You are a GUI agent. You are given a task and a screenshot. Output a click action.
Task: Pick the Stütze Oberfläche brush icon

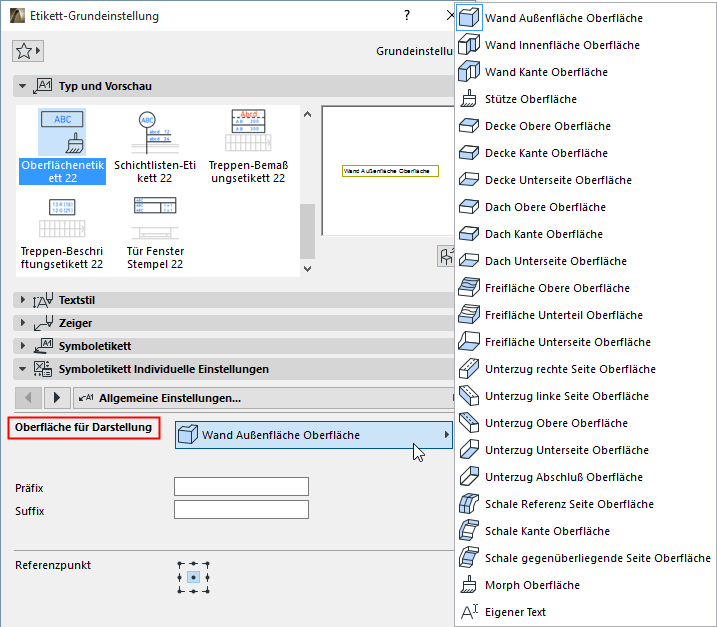[468, 99]
